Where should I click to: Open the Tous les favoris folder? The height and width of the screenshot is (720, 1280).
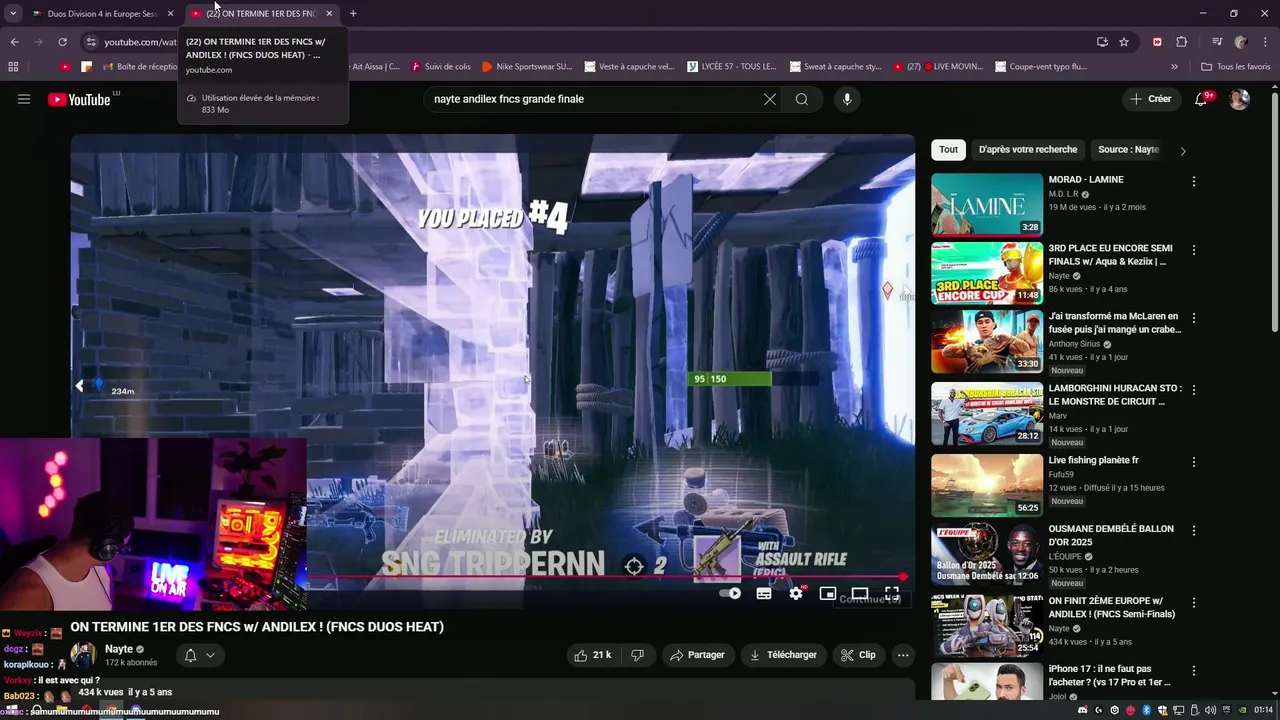pyautogui.click(x=1235, y=67)
